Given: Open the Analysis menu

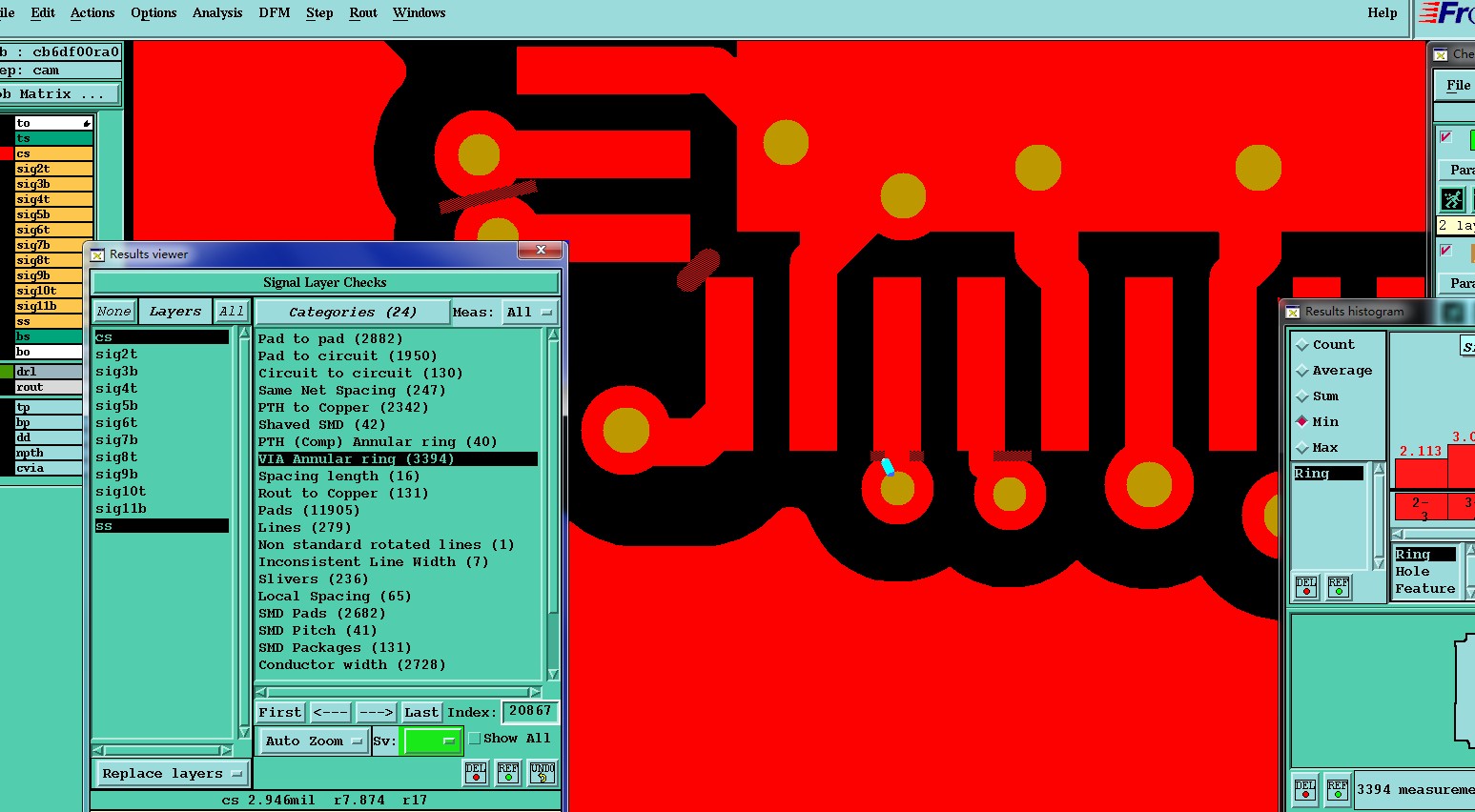Looking at the screenshot, I should 217,12.
